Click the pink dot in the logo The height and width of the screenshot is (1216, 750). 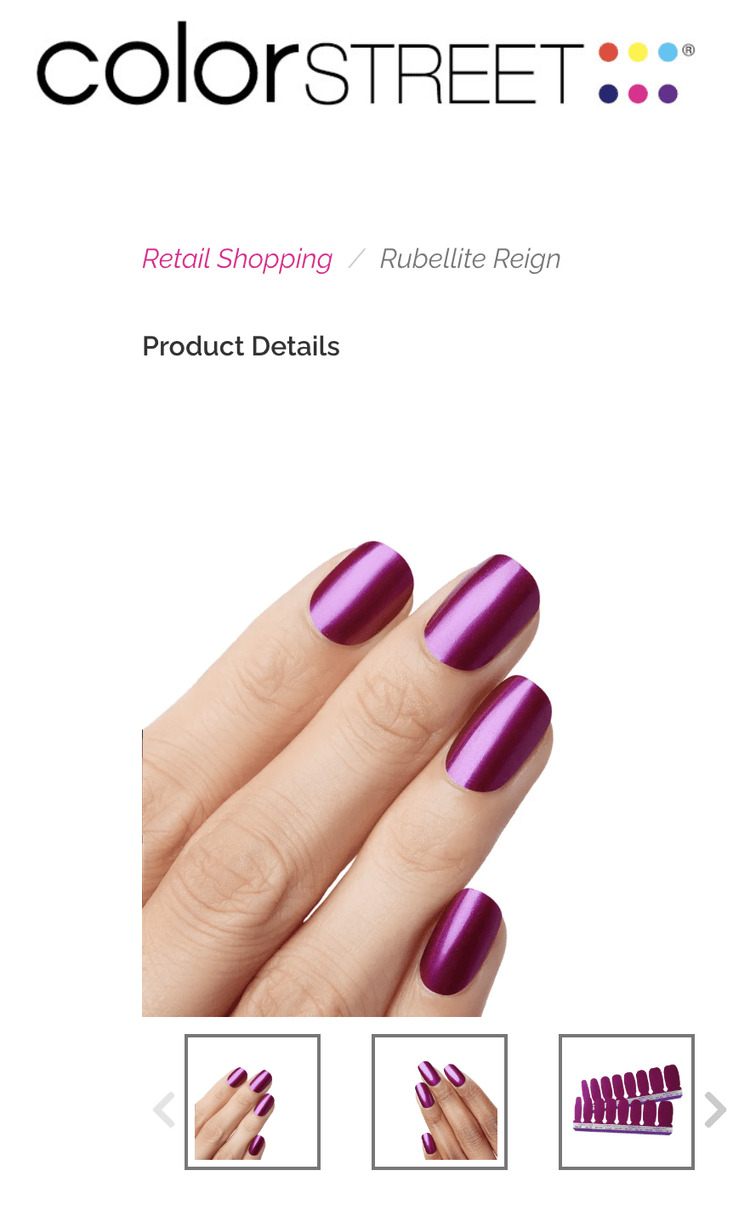(x=638, y=94)
